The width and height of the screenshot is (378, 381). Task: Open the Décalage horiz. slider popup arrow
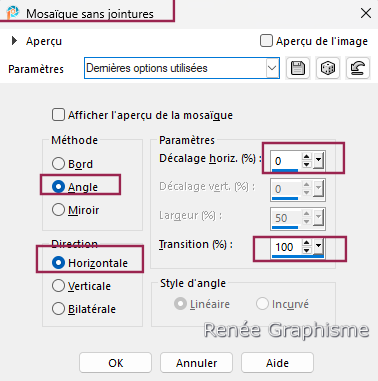pos(318,160)
